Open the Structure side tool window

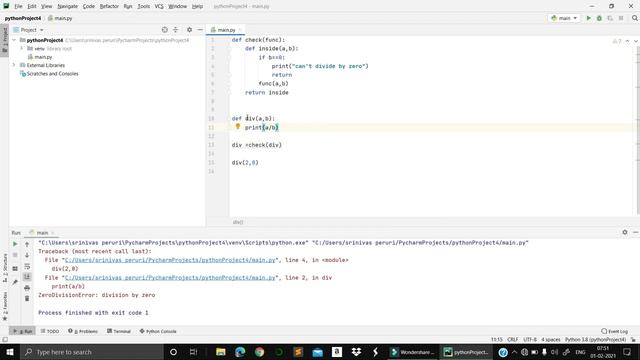[5, 268]
